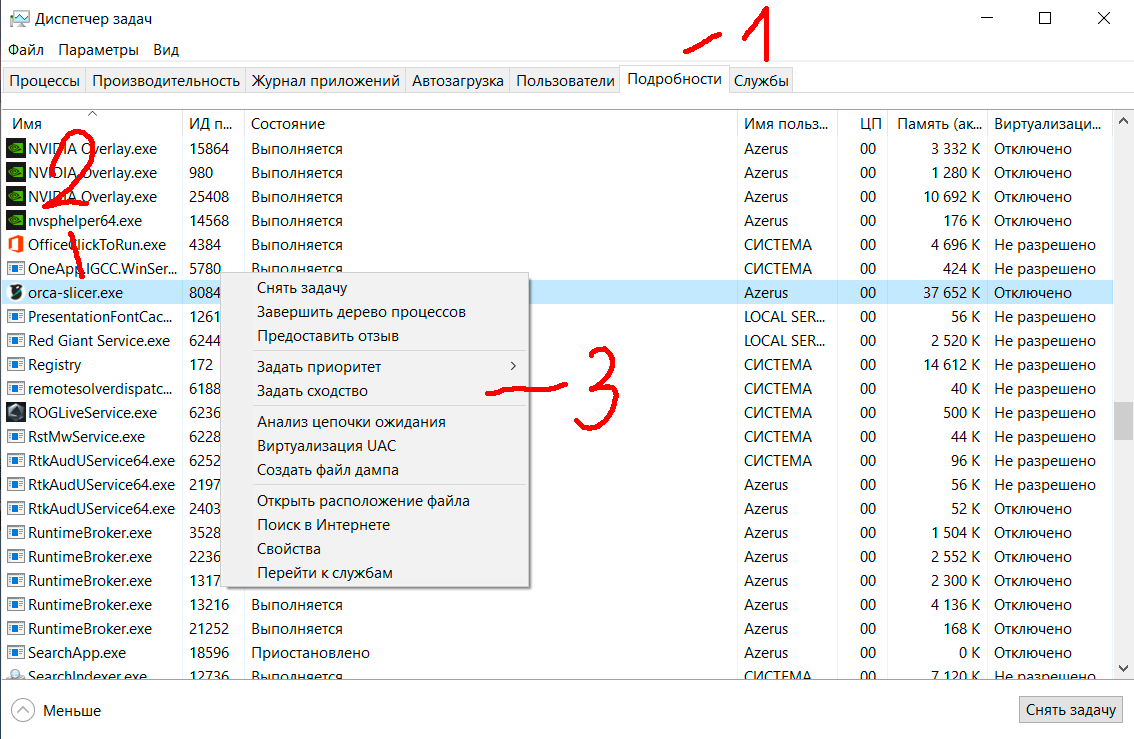
Task: Select RuntimeBroker.exe row with PID 13216
Action: [x=558, y=605]
